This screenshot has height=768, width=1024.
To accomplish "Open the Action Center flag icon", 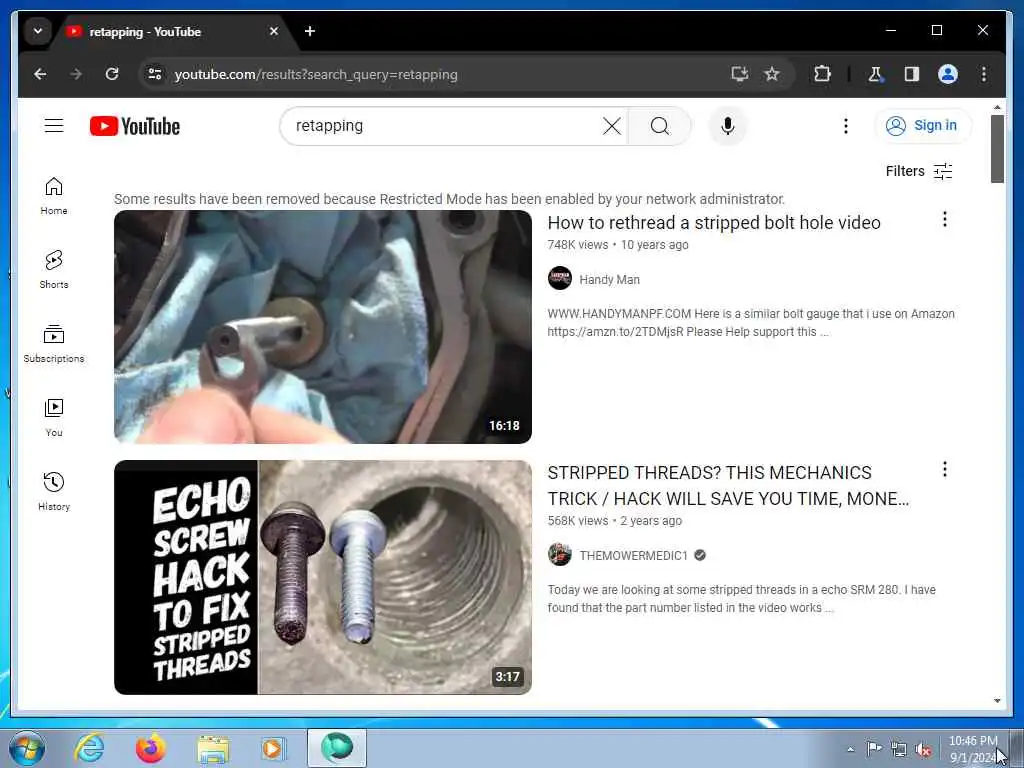I will 874,748.
